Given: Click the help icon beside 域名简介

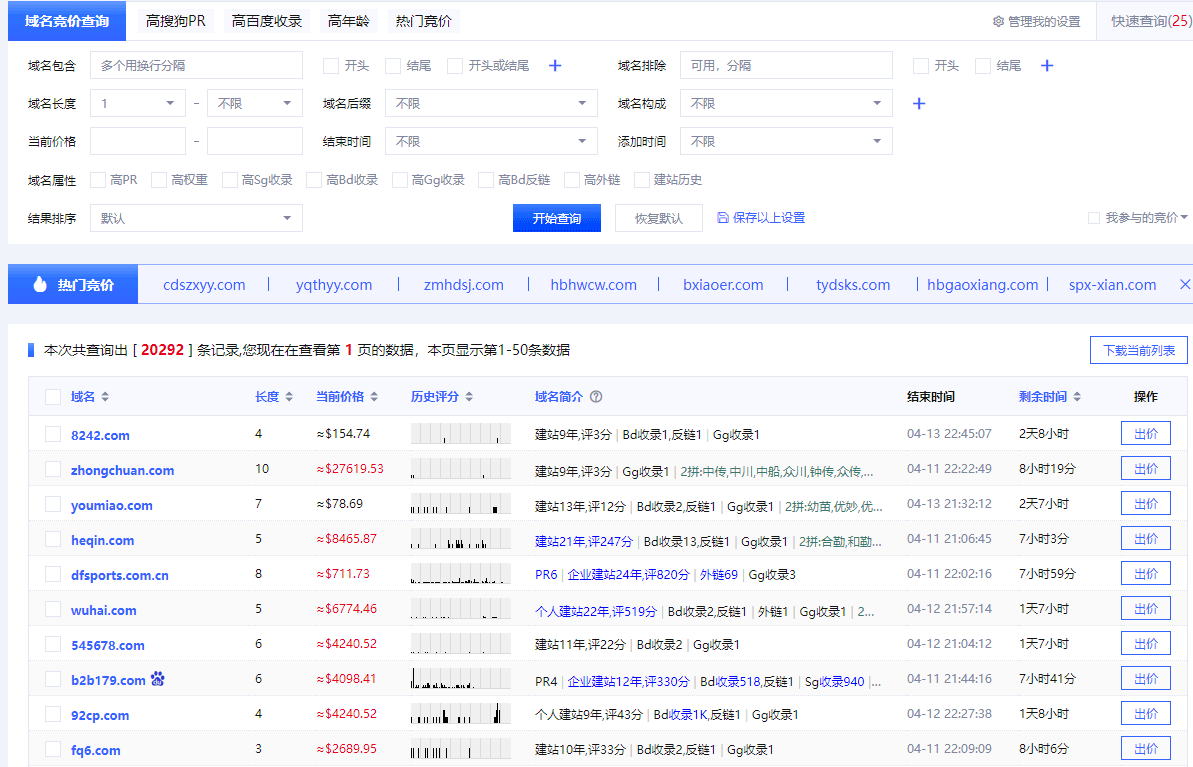Looking at the screenshot, I should point(596,397).
